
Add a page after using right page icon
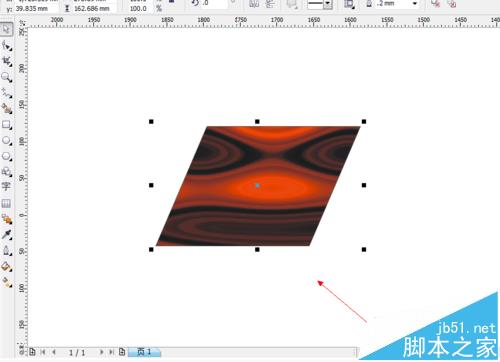click(x=122, y=351)
